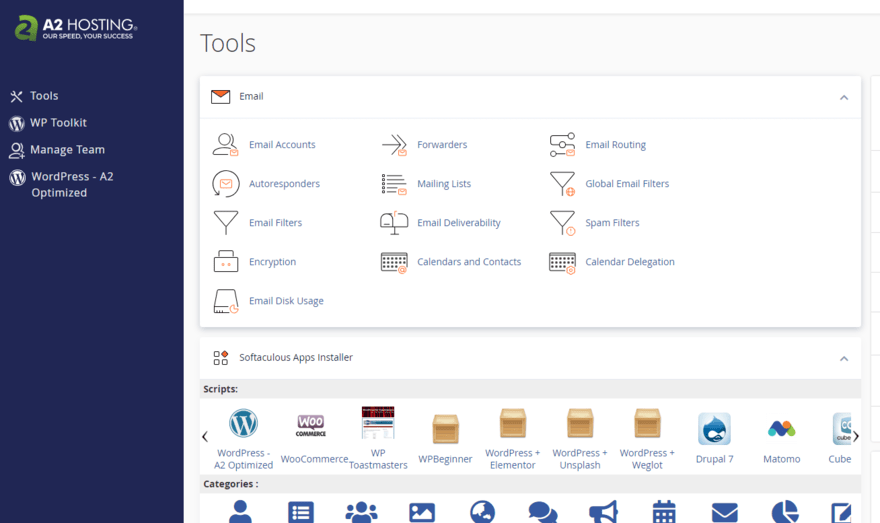Click the Email Disk Usage icon

[226, 301]
